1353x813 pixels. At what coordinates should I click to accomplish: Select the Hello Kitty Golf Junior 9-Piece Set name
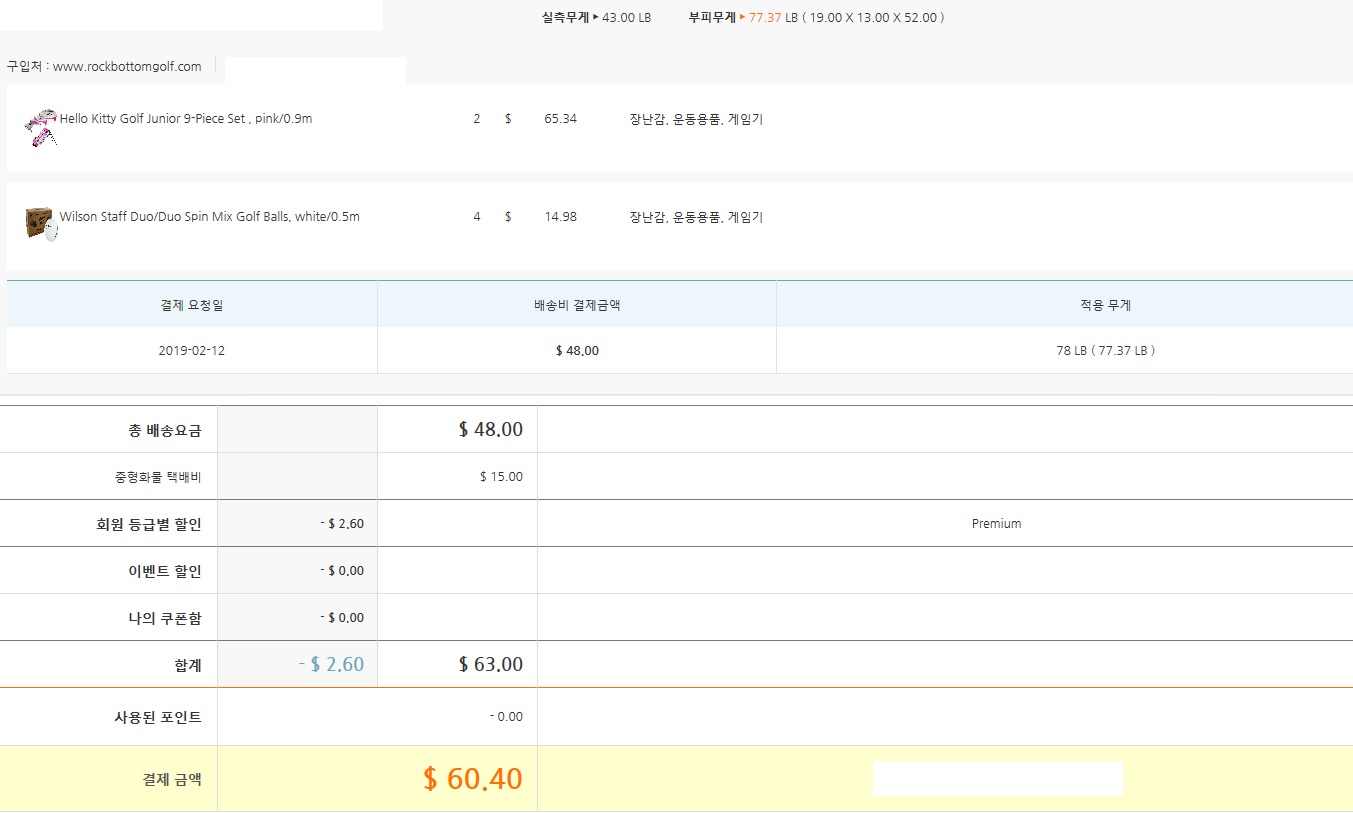pos(186,119)
